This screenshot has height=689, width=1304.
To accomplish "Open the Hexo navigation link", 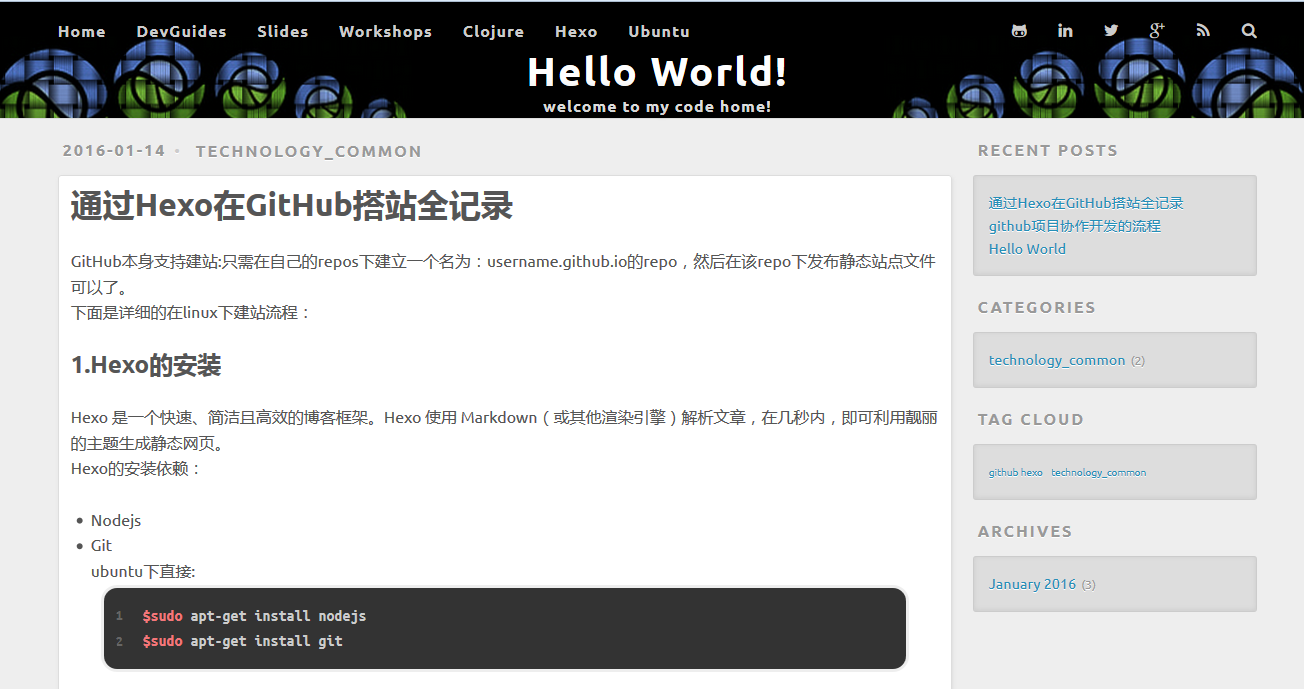I will click(x=576, y=32).
